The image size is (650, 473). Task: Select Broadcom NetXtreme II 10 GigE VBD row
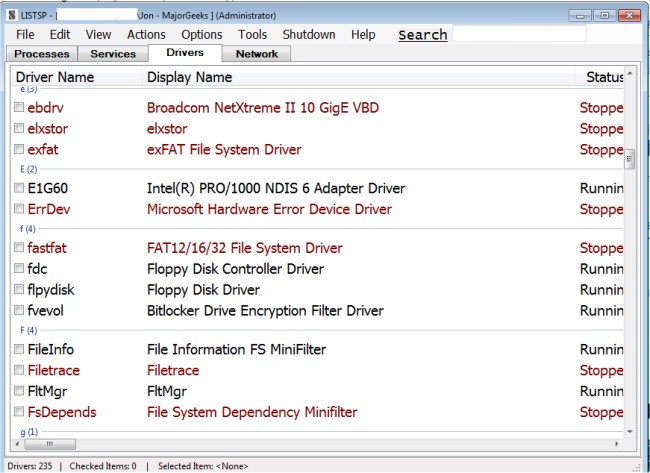pos(263,108)
